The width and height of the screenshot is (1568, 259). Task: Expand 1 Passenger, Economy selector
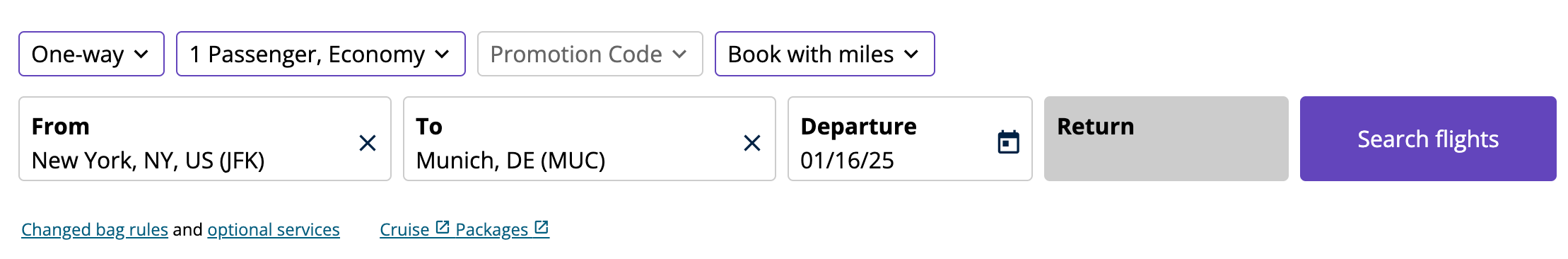(321, 54)
